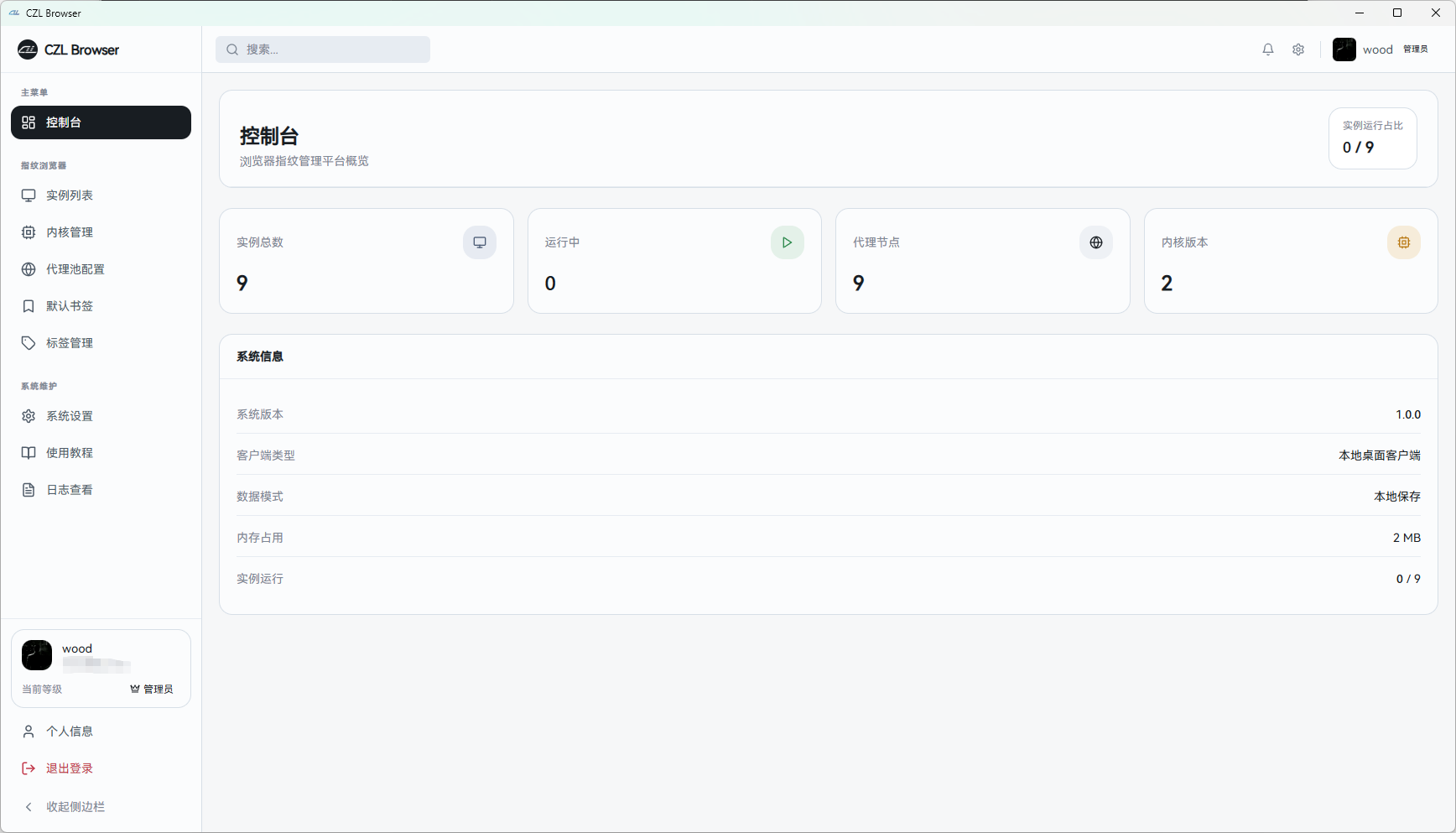Screen dimensions: 1456x833
Task: Click the play icon on 运行中 card
Action: tap(788, 242)
